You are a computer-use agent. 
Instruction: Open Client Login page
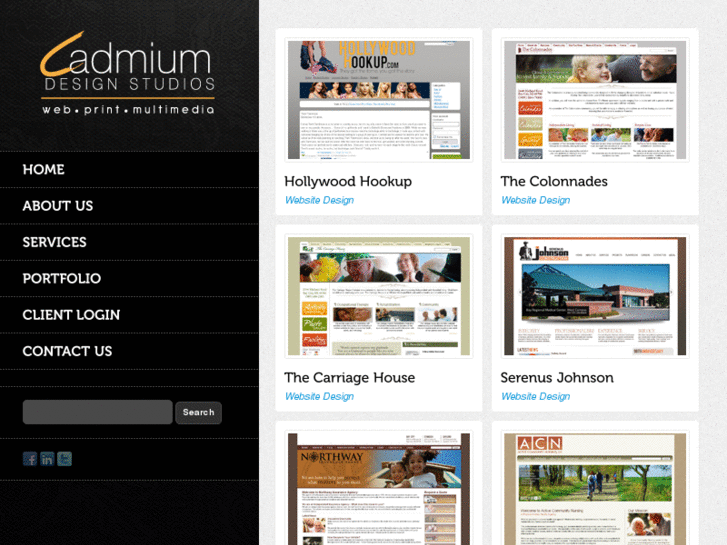tap(71, 314)
